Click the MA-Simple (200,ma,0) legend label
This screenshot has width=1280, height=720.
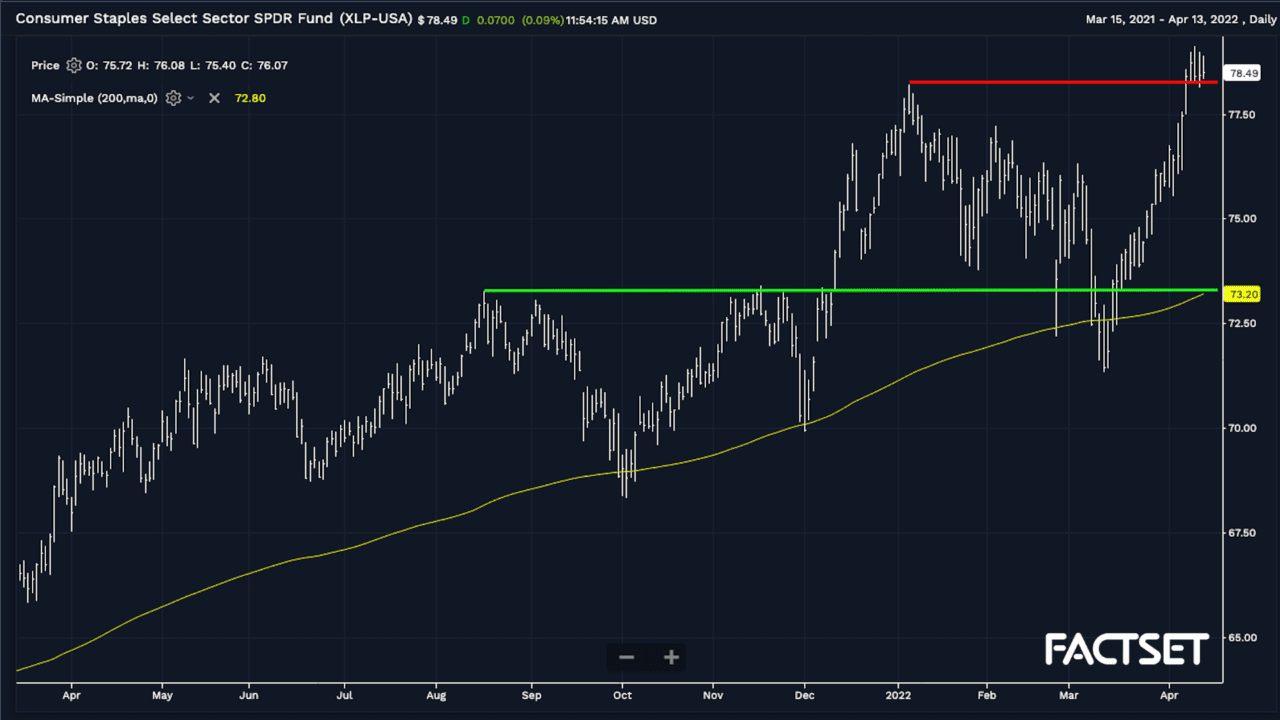coord(94,98)
